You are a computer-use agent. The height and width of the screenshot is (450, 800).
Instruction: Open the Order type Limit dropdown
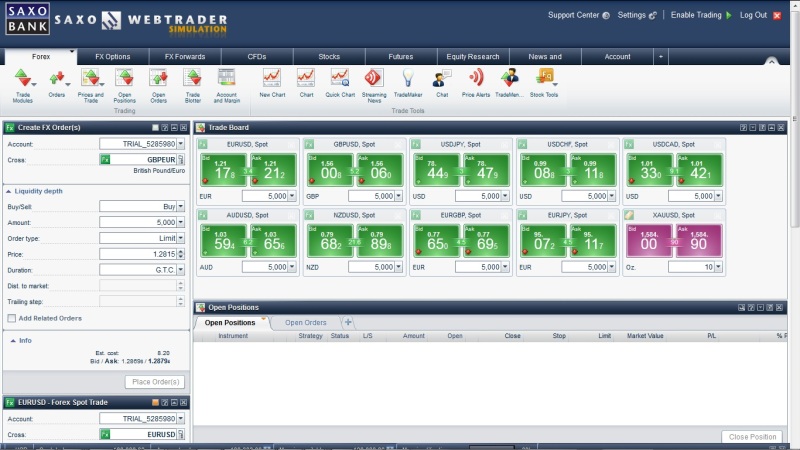[x=181, y=238]
